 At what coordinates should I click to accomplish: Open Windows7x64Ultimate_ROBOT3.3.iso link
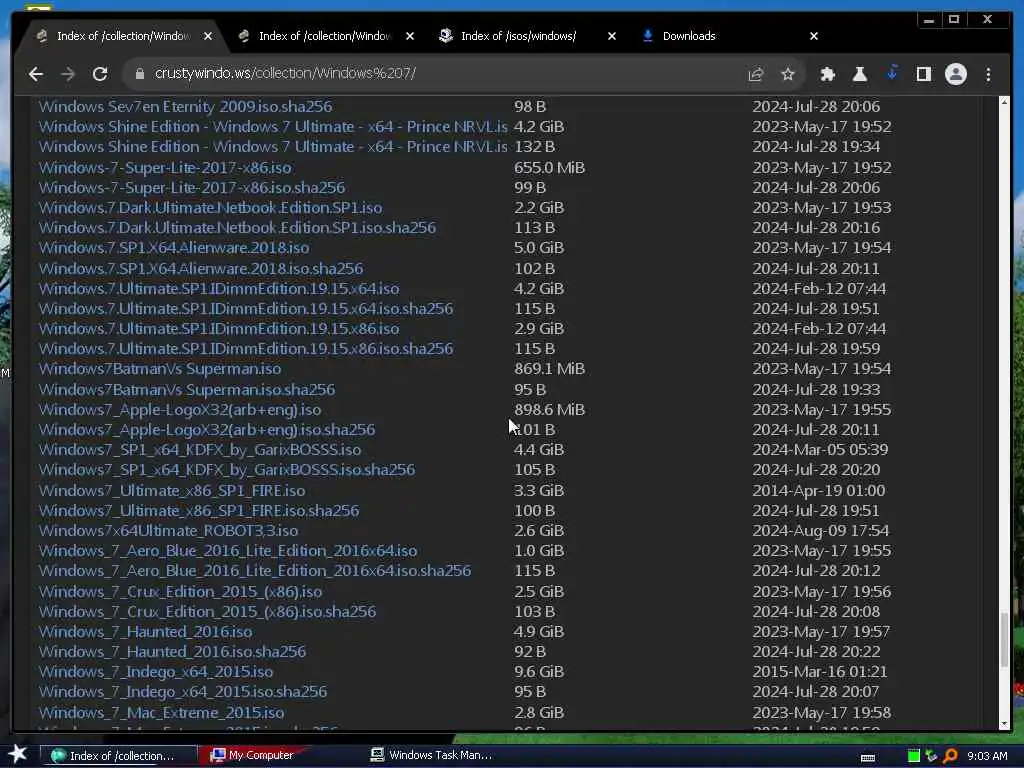168,531
